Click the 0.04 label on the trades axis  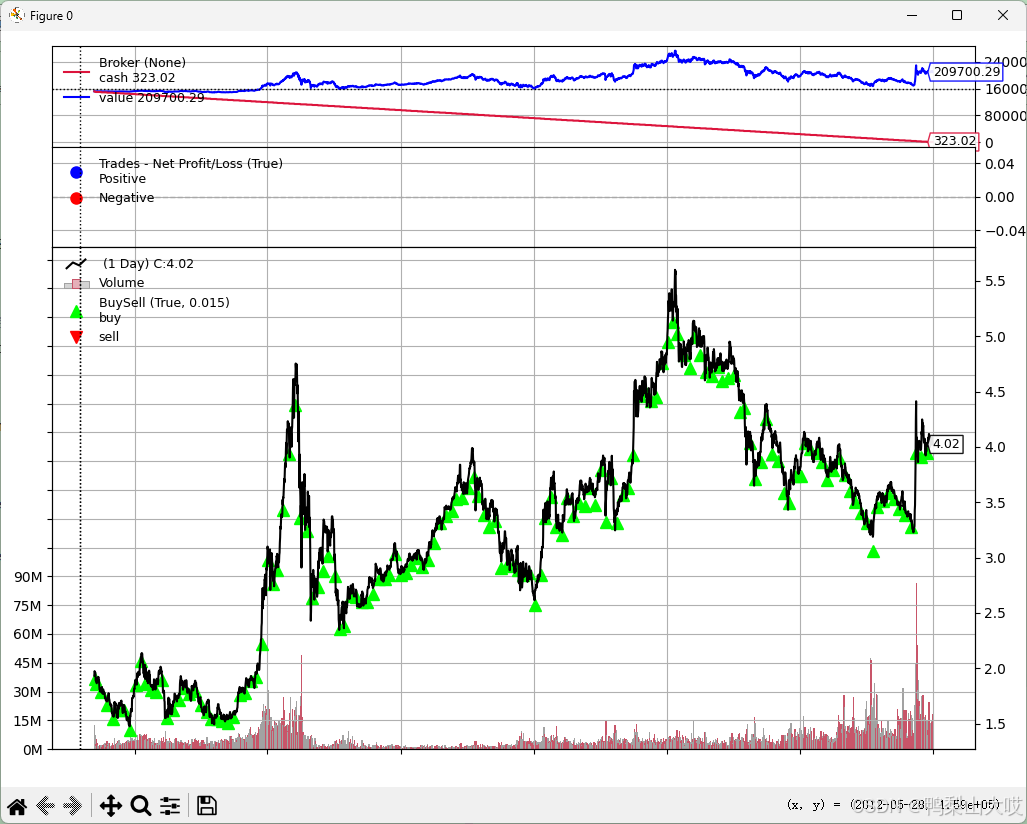point(999,164)
